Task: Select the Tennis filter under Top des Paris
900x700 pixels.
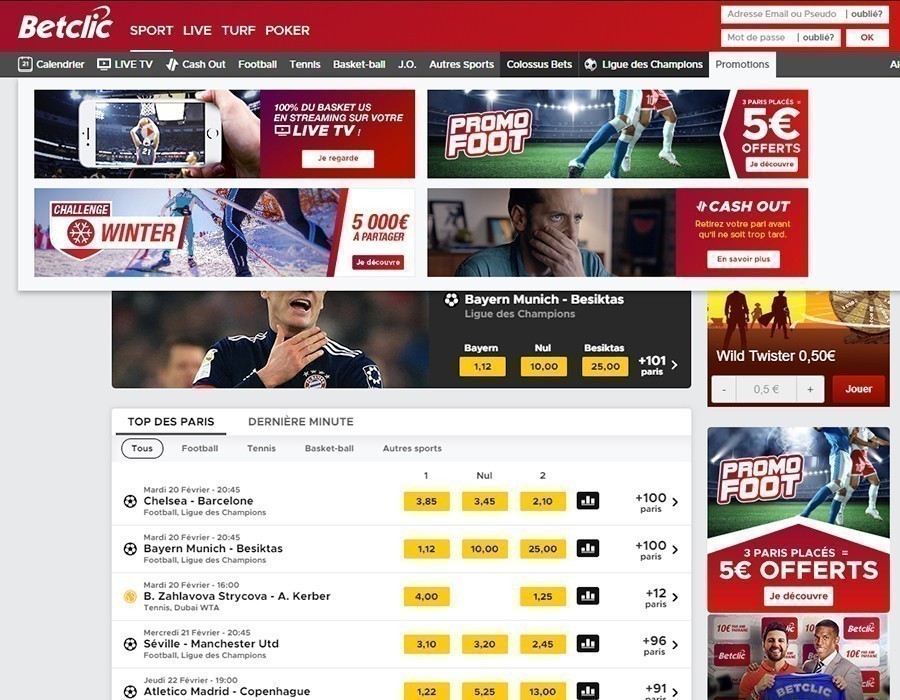Action: click(261, 448)
